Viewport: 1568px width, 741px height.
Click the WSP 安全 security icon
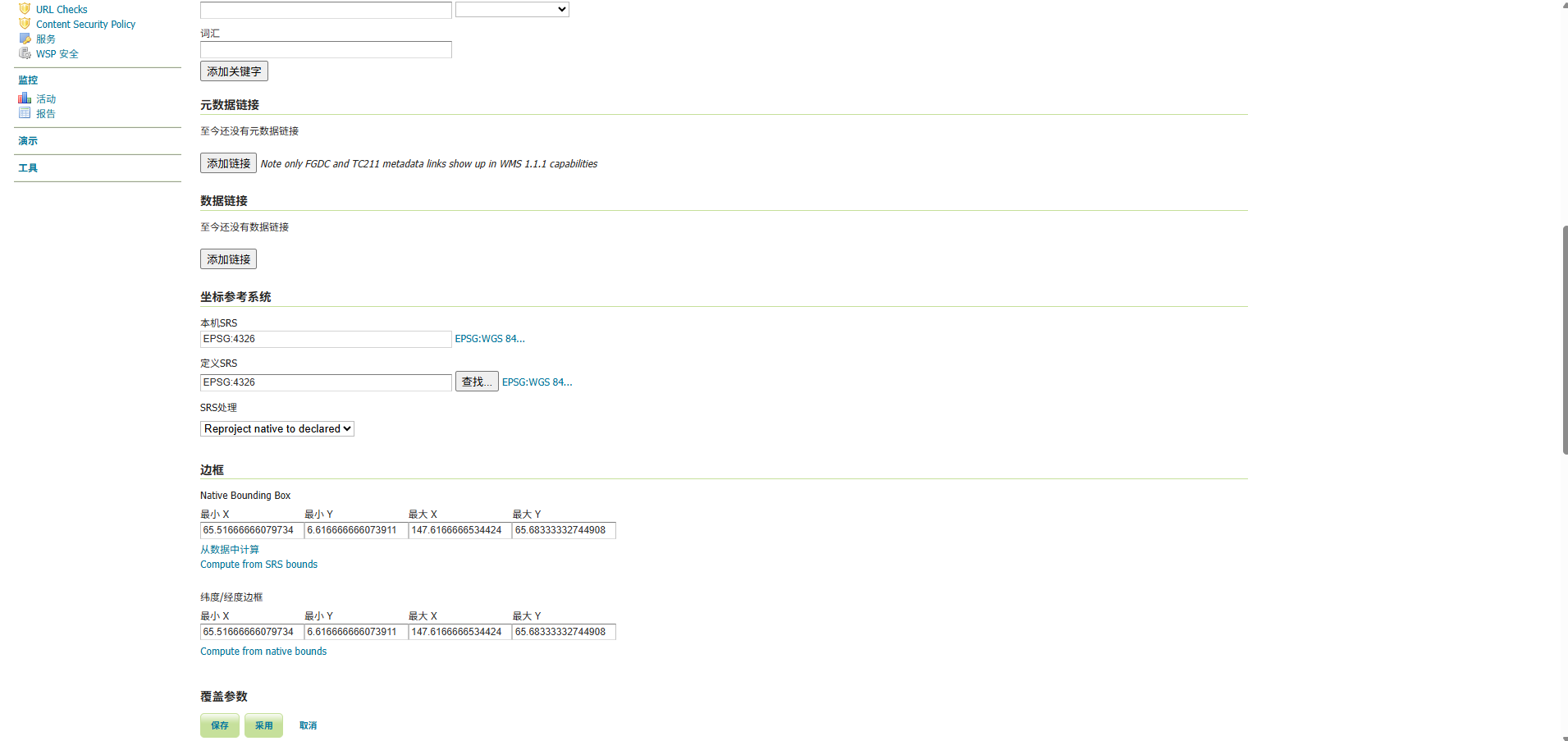pyautogui.click(x=25, y=53)
